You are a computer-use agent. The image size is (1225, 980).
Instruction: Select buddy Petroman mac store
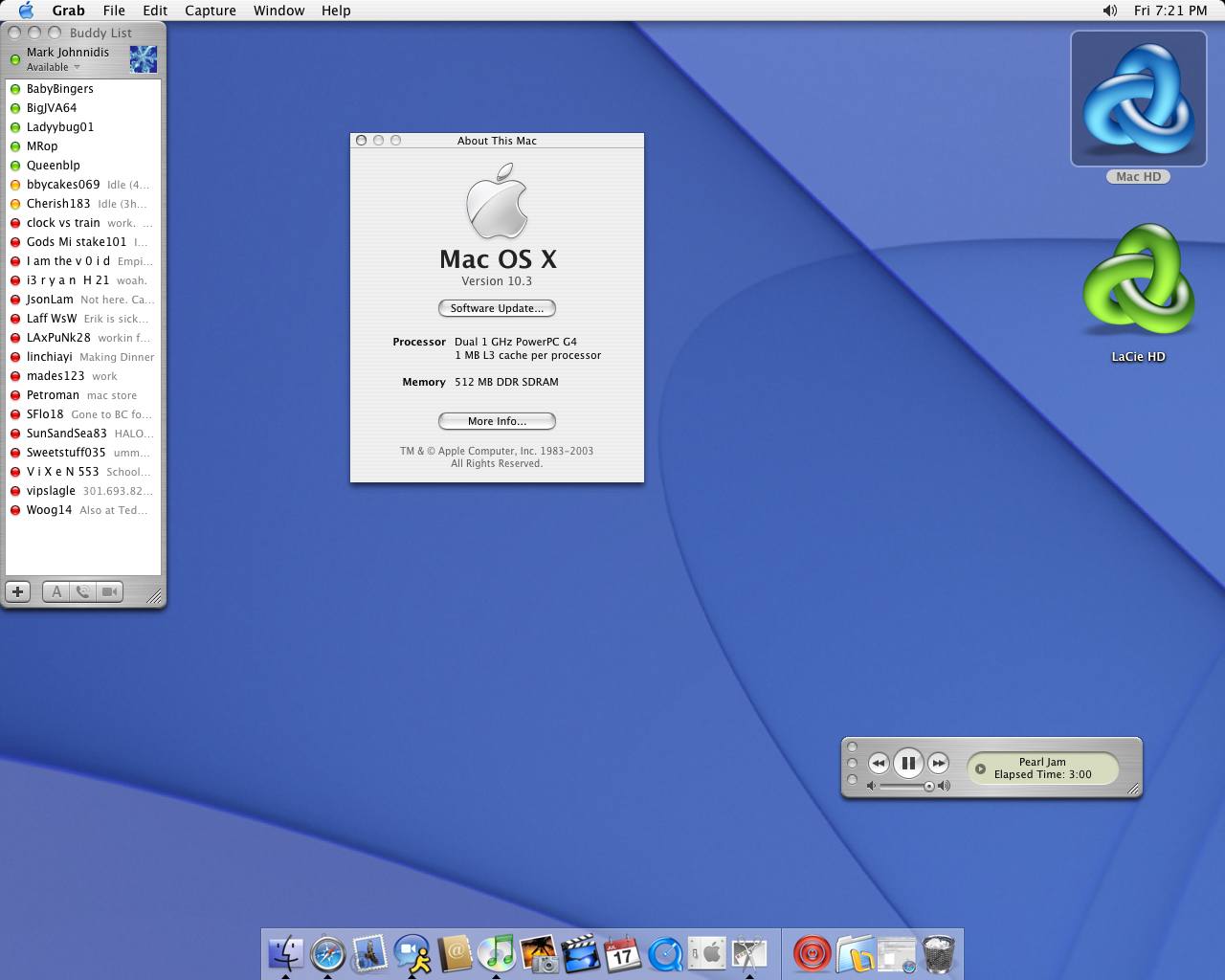pyautogui.click(x=83, y=395)
